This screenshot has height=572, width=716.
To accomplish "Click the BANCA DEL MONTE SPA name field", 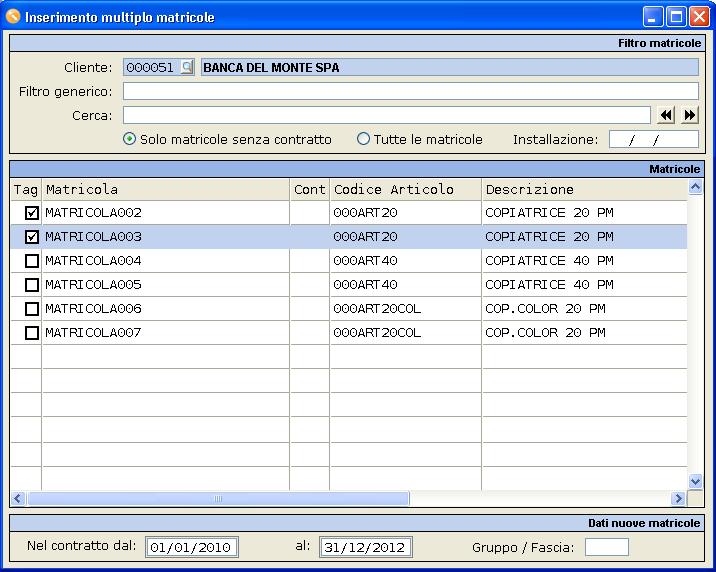I will click(450, 67).
